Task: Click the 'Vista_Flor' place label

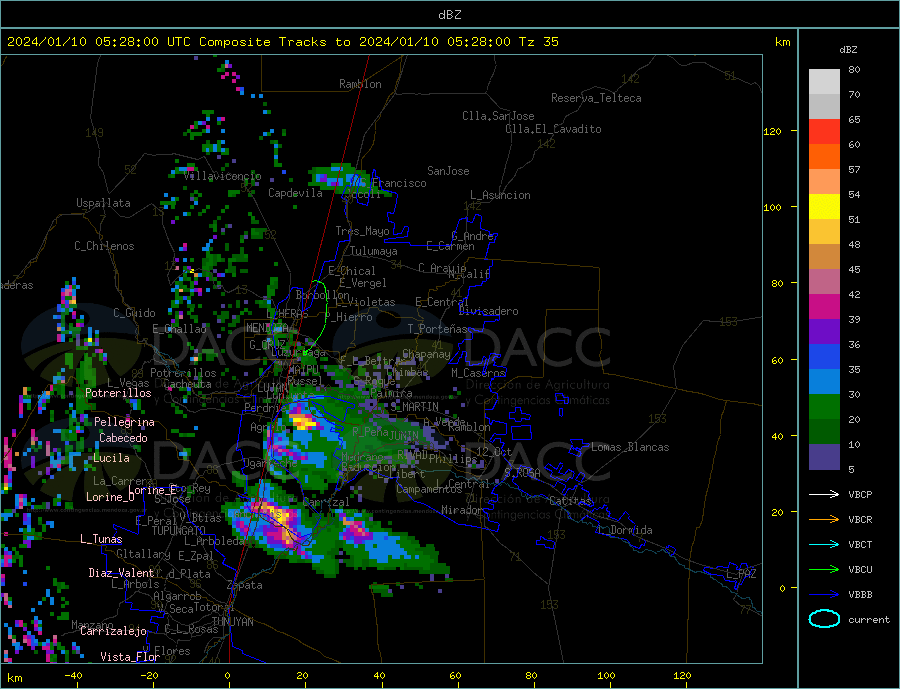Action: click(x=130, y=657)
